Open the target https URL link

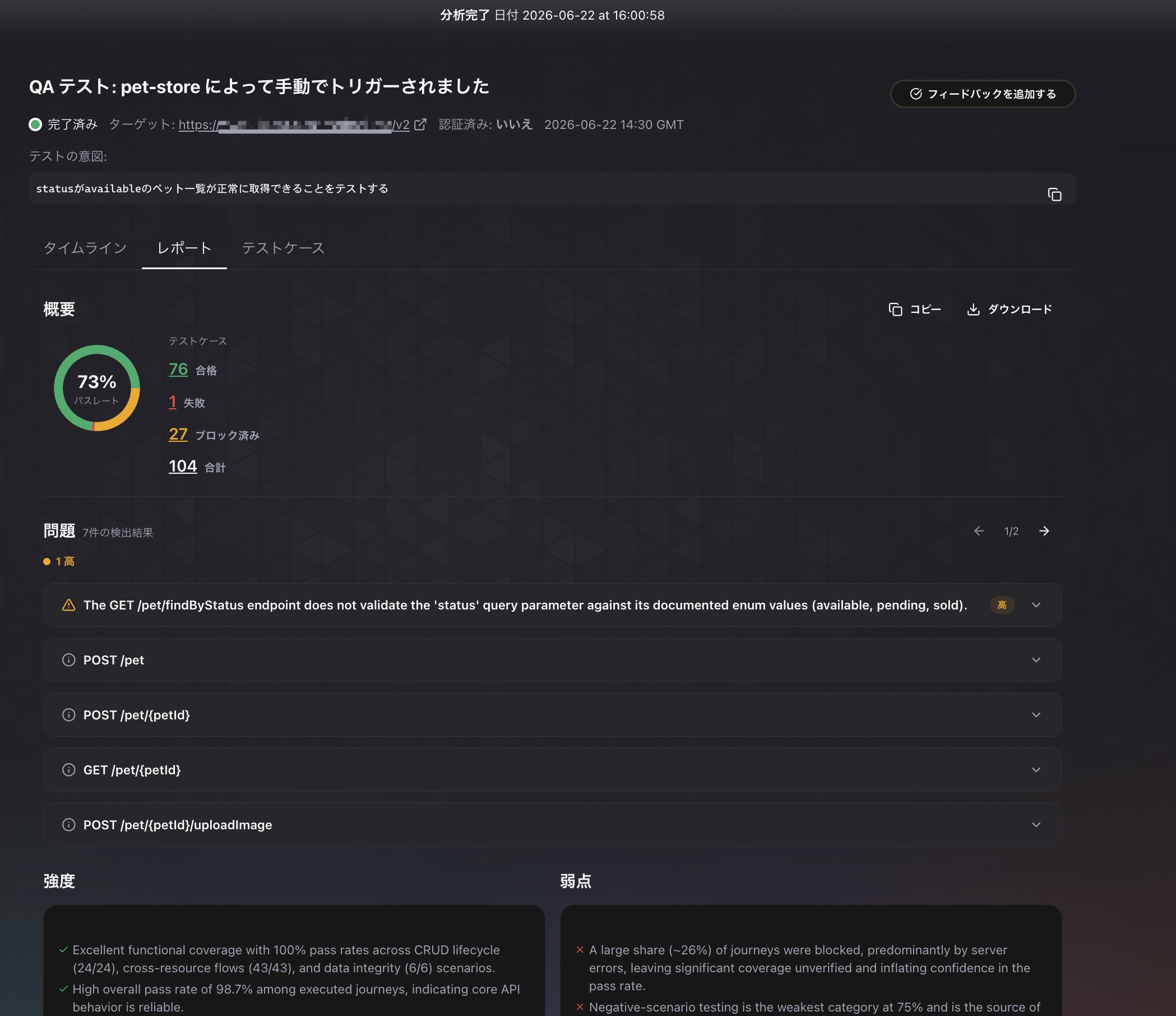tap(294, 124)
